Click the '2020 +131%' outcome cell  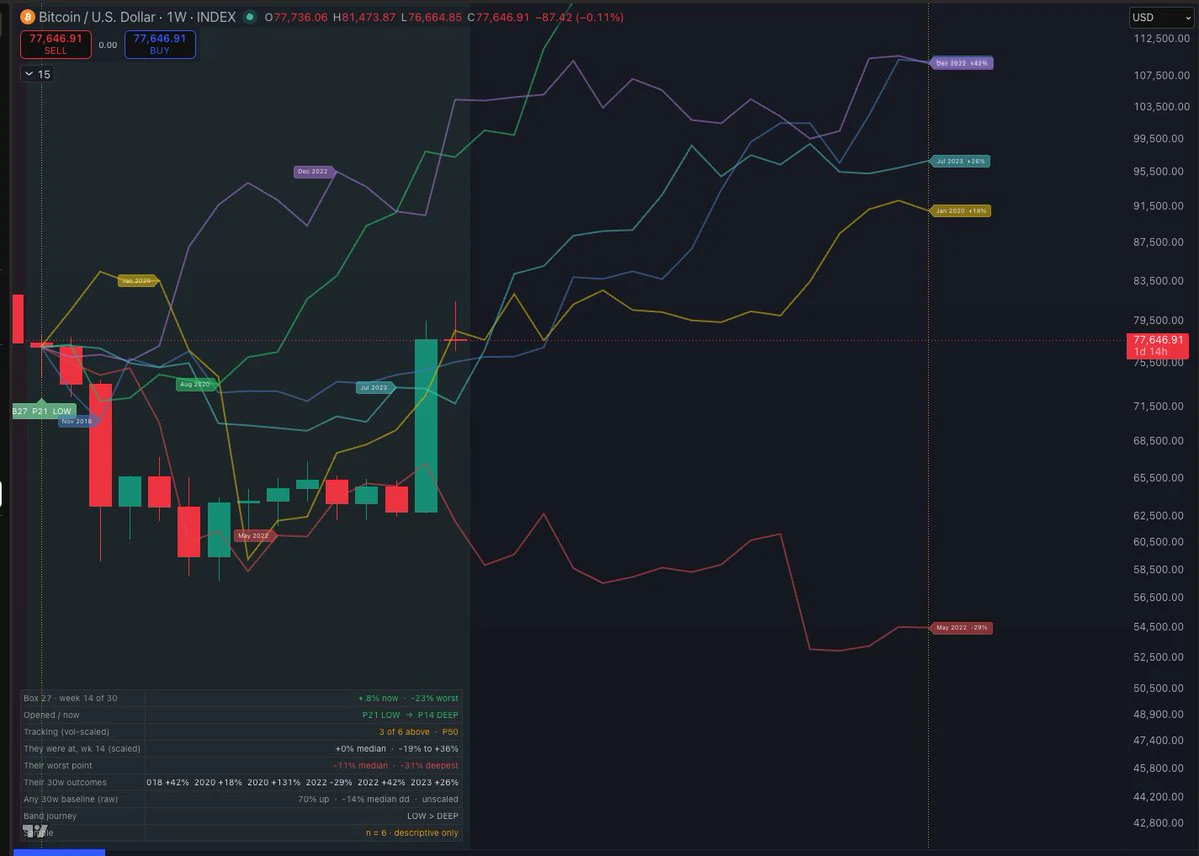click(x=274, y=783)
